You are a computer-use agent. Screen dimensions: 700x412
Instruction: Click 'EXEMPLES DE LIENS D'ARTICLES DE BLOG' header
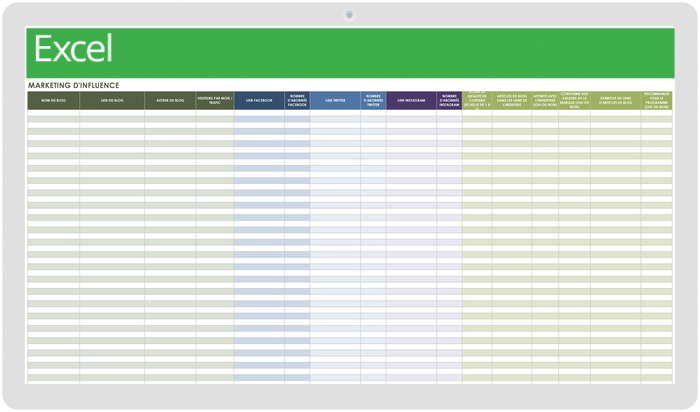[x=616, y=100]
